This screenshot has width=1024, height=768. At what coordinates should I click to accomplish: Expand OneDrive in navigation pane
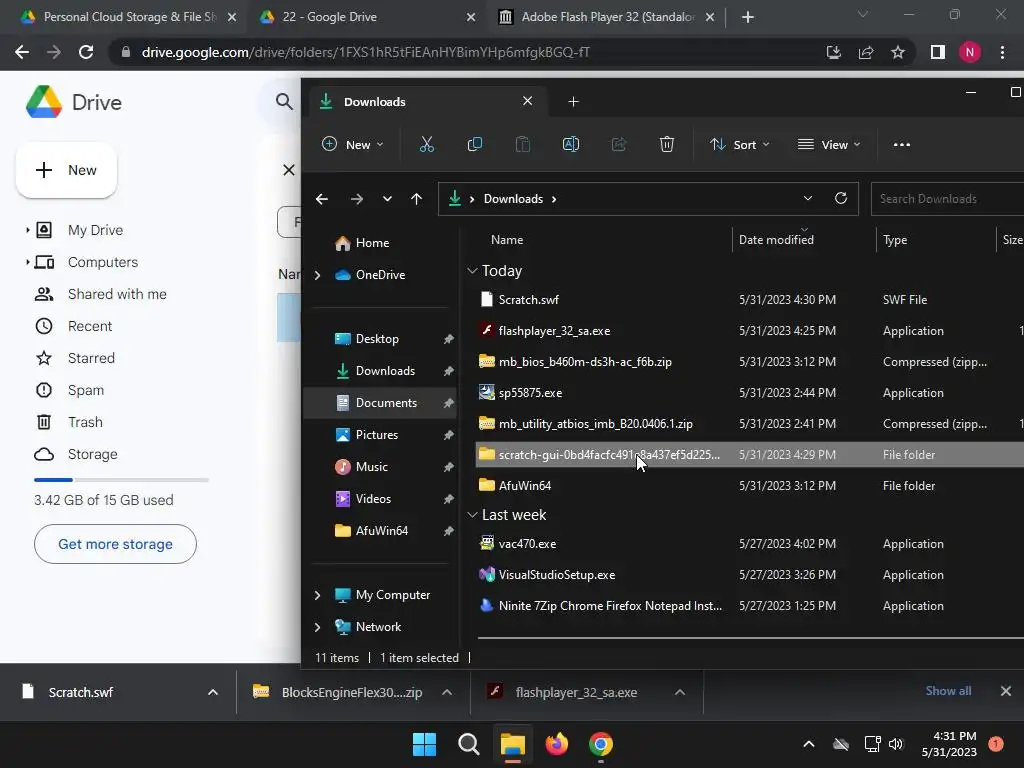(317, 275)
